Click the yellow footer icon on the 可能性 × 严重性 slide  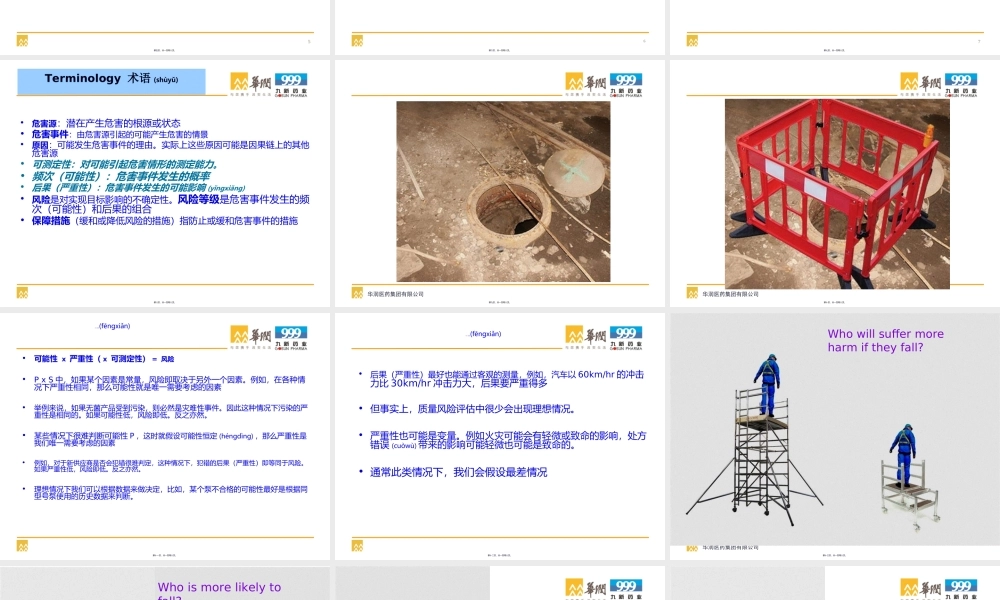click(x=22, y=545)
